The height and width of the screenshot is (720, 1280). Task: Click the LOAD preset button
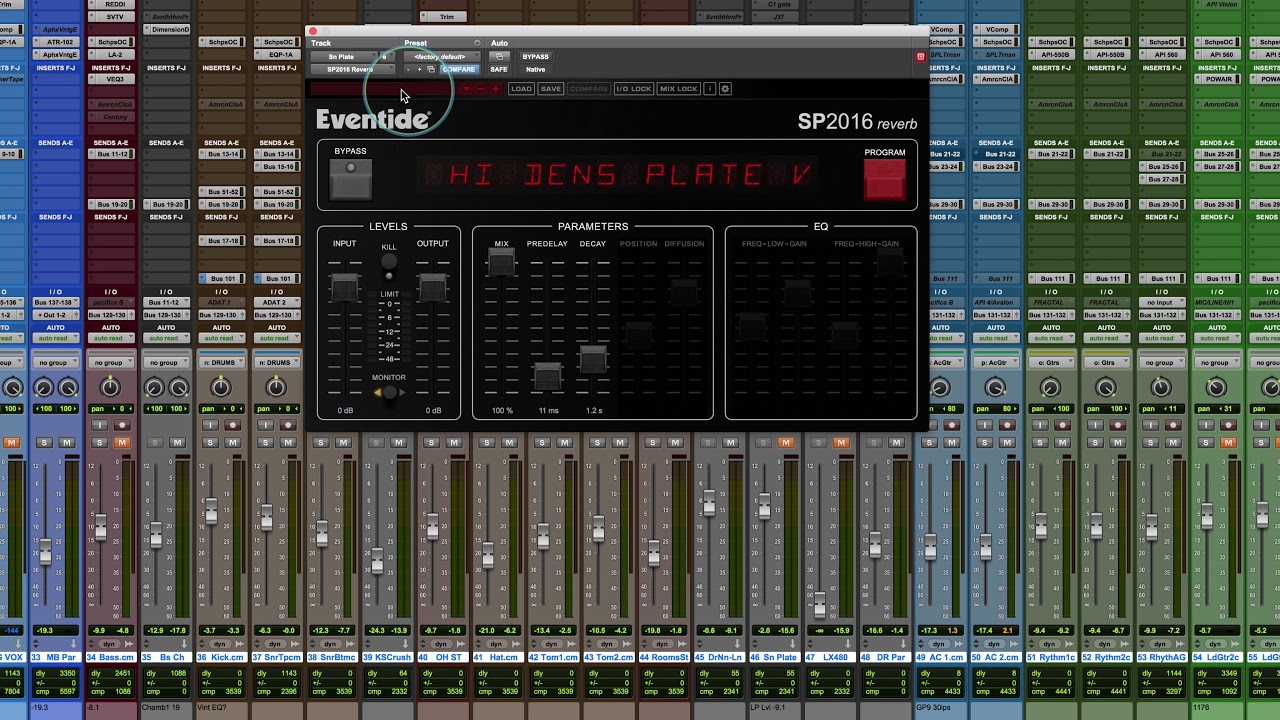tap(521, 89)
